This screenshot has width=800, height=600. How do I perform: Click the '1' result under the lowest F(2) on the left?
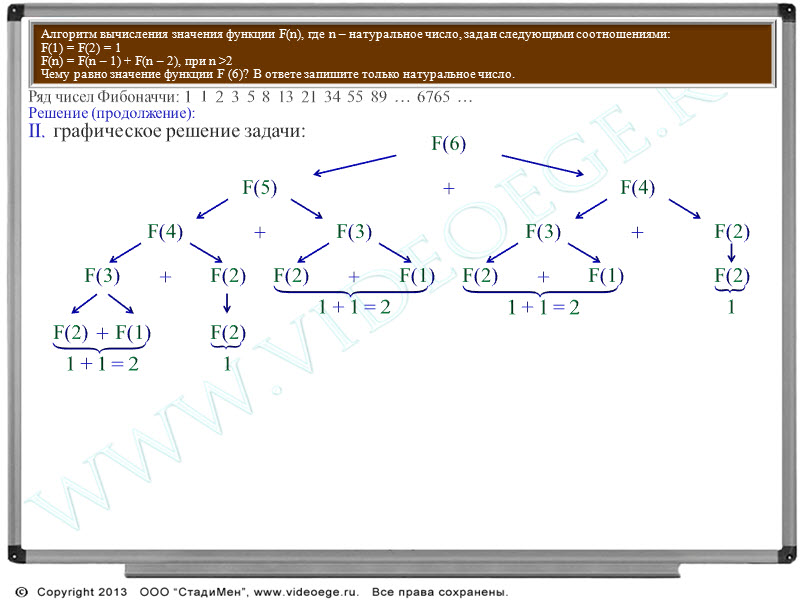(x=227, y=364)
